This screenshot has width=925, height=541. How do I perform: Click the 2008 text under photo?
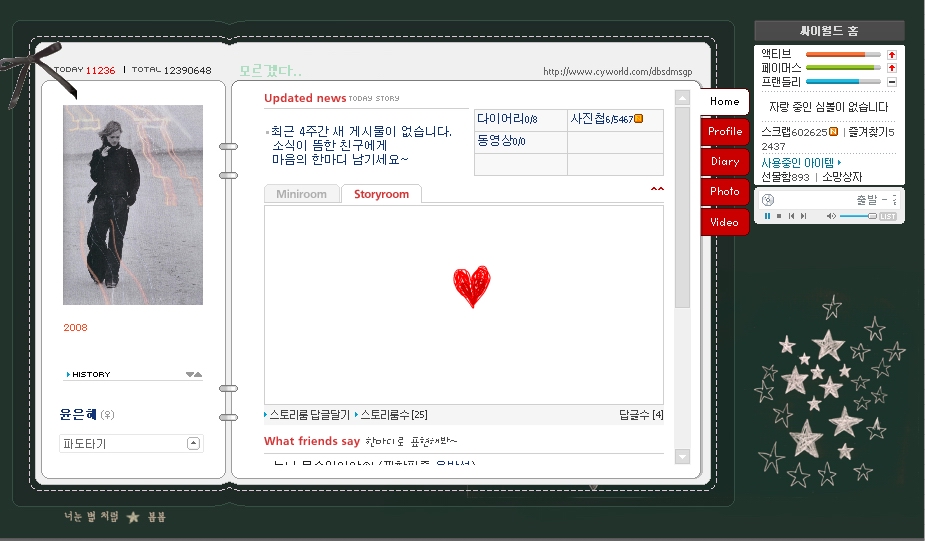[76, 327]
